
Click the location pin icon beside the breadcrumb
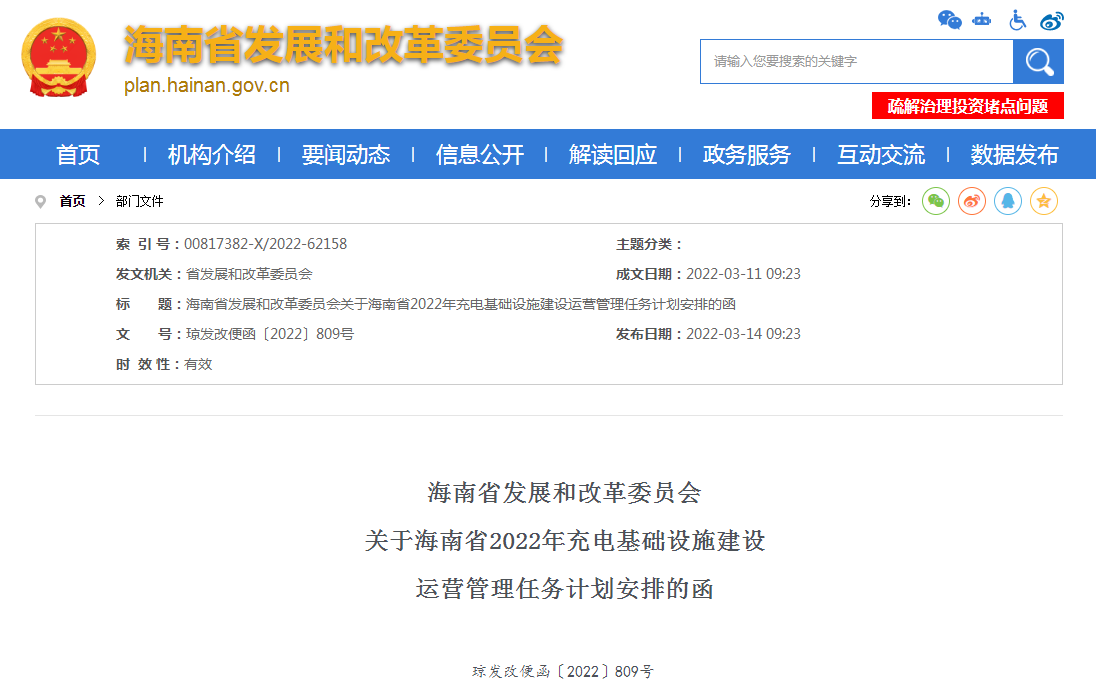(40, 201)
